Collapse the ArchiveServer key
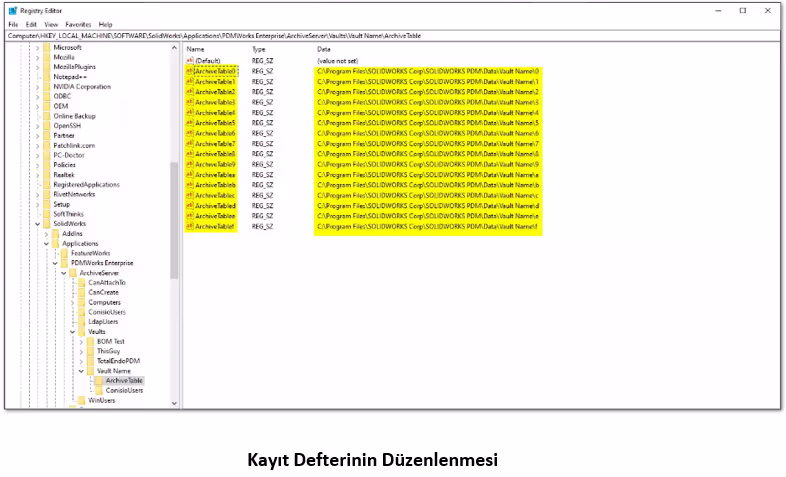This screenshot has height=477, width=786. tap(64, 273)
